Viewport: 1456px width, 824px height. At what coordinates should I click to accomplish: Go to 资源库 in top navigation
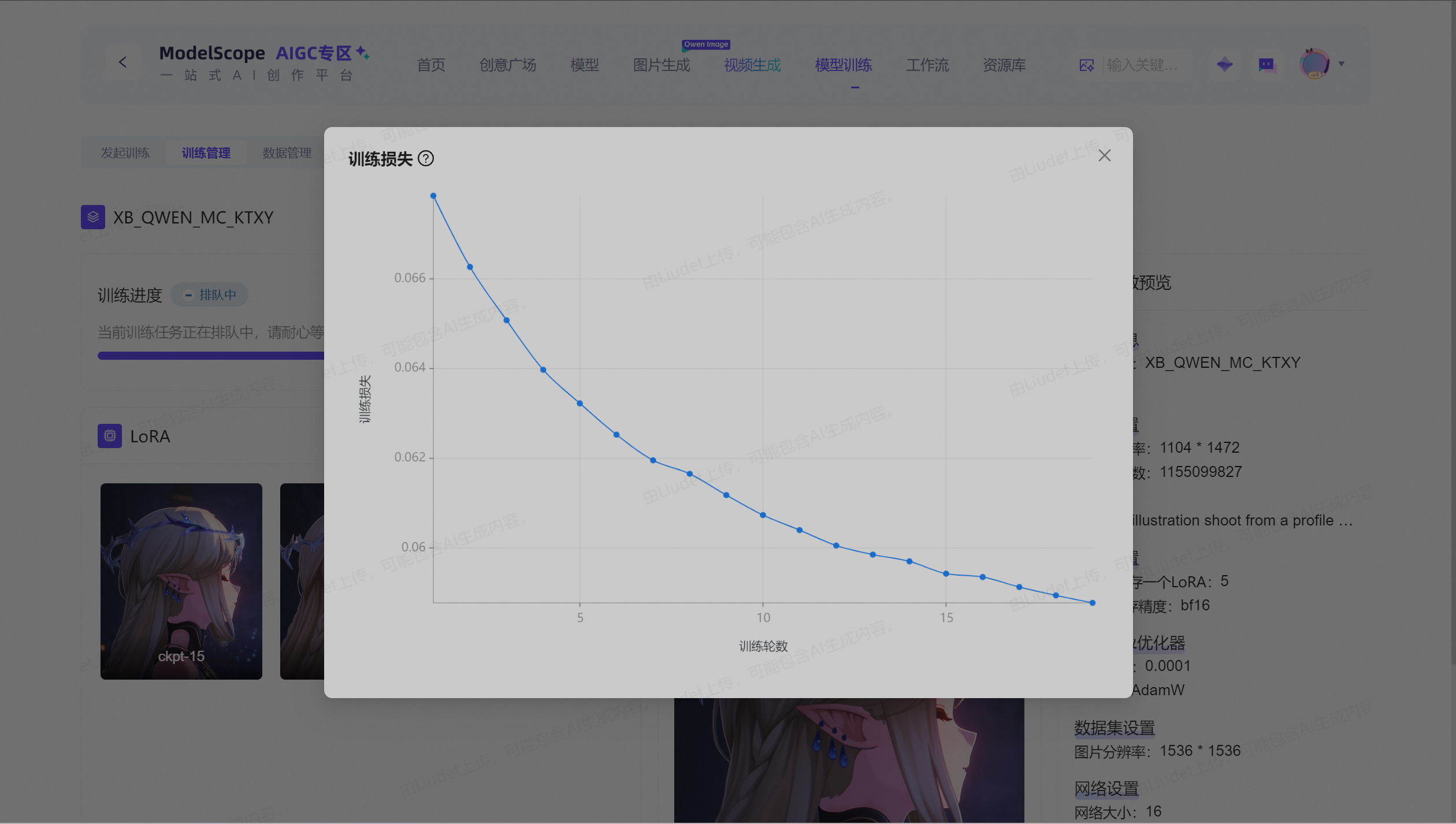coord(1004,65)
